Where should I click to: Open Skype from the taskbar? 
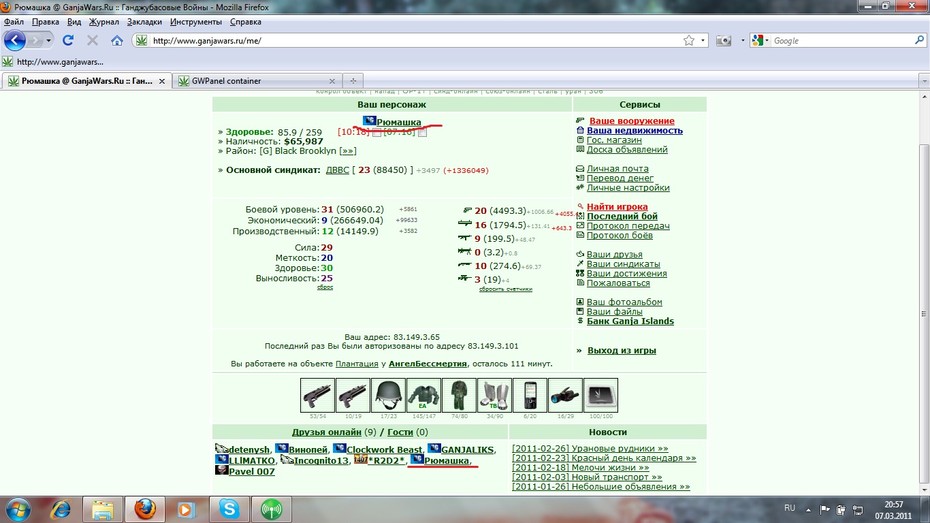pyautogui.click(x=229, y=509)
